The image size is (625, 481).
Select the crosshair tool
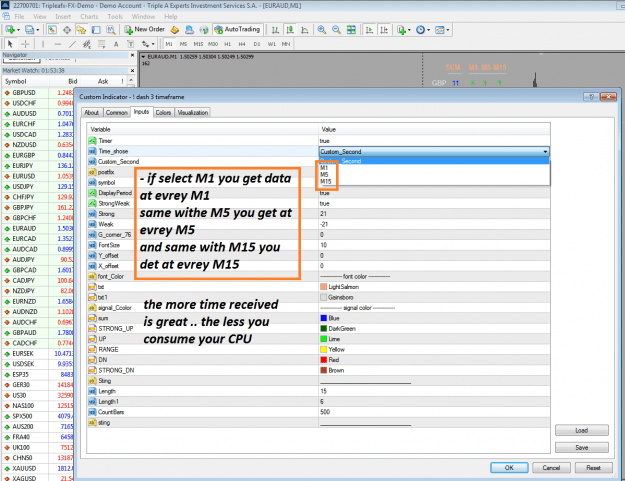pos(25,44)
